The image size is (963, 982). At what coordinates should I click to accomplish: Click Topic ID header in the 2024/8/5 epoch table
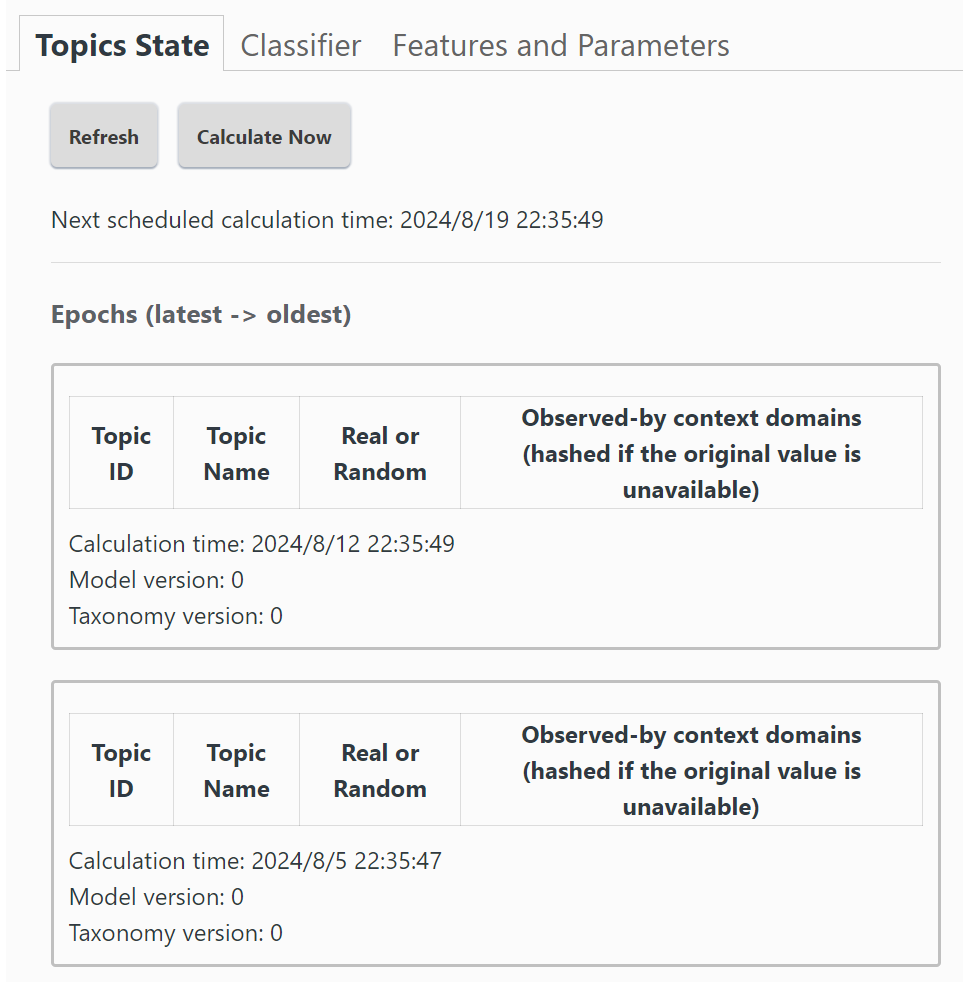[121, 770]
